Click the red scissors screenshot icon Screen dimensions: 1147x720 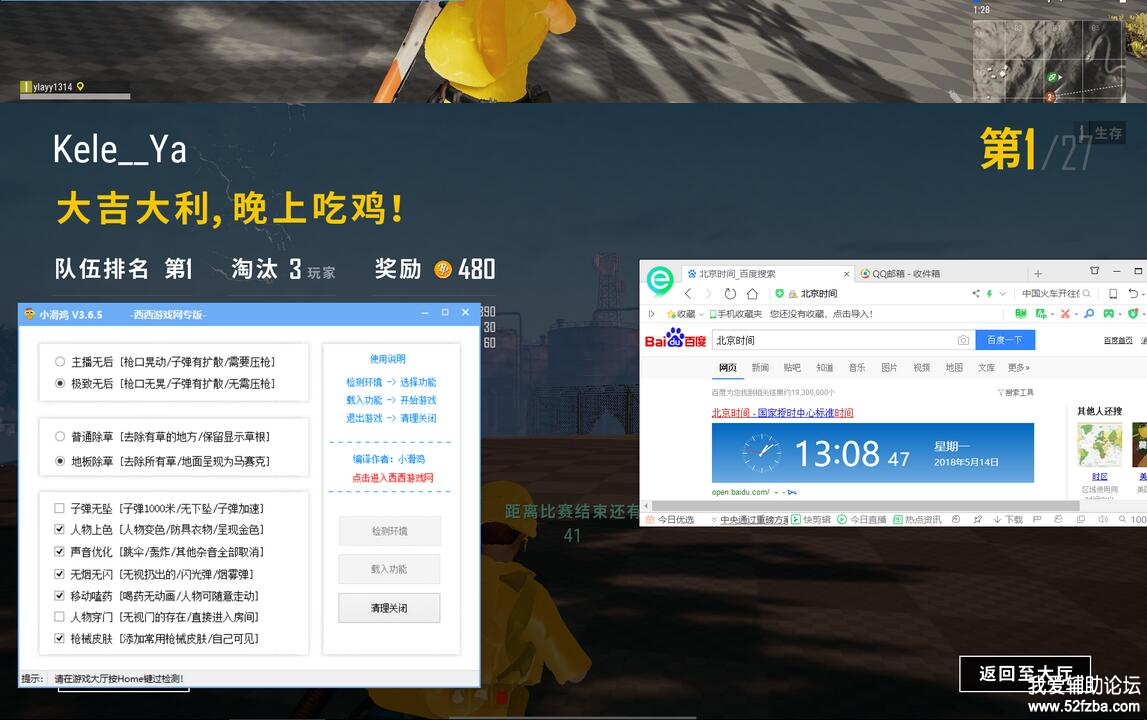1065,314
